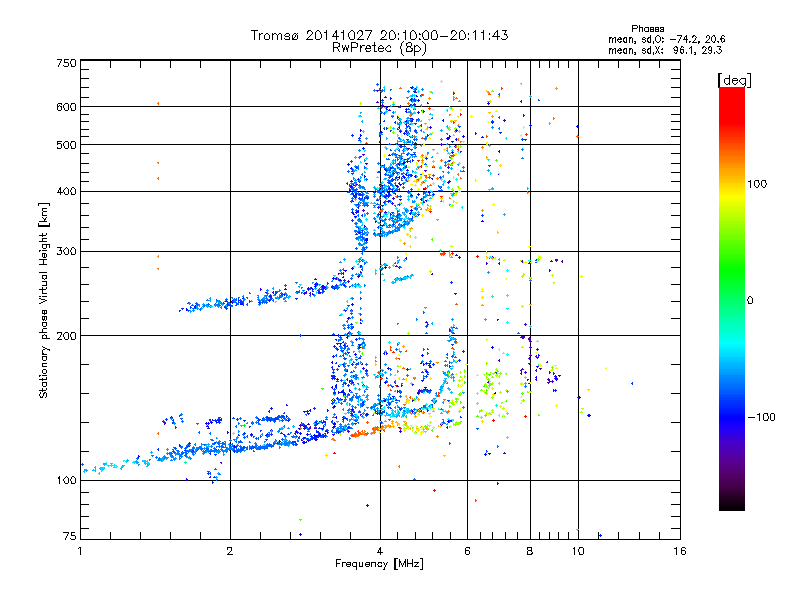The image size is (800, 600).
Task: Click the y-axis tick label '600'
Action: 66,107
